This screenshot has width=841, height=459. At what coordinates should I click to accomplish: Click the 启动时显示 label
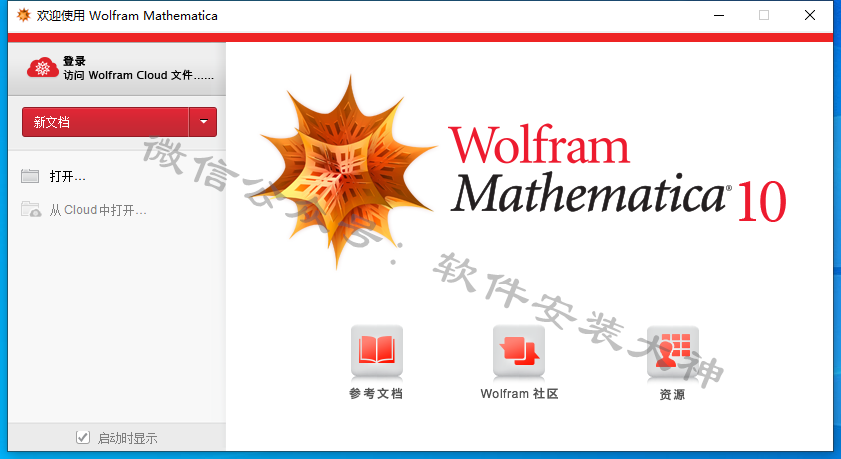point(128,438)
